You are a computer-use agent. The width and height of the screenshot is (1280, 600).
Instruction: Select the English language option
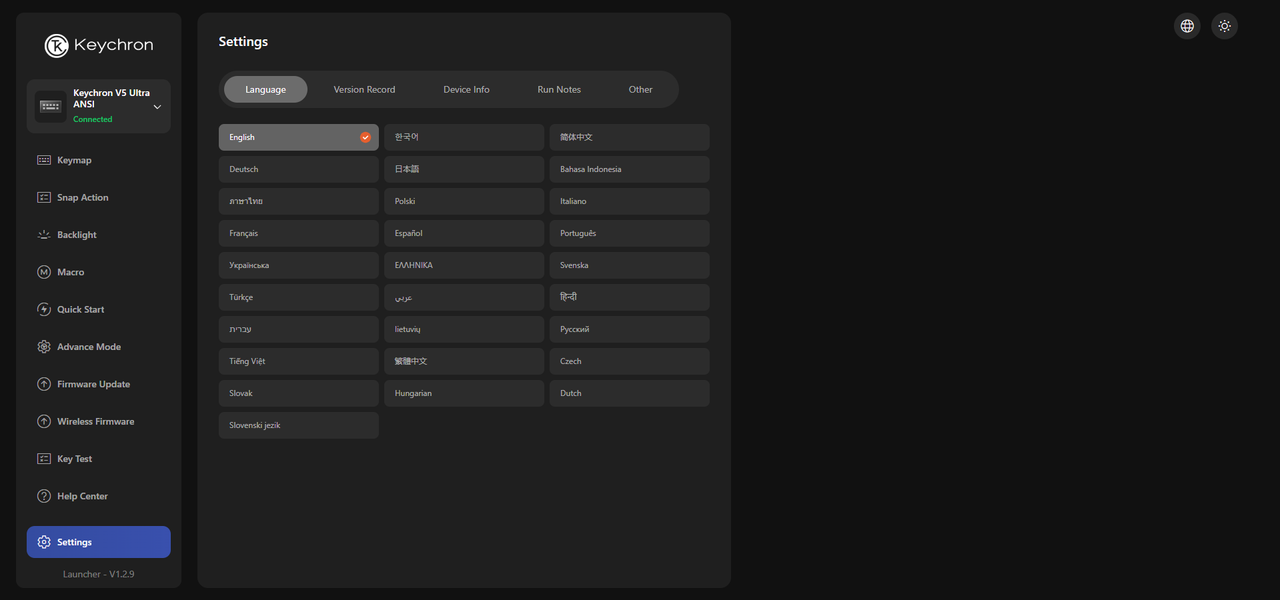[299, 137]
